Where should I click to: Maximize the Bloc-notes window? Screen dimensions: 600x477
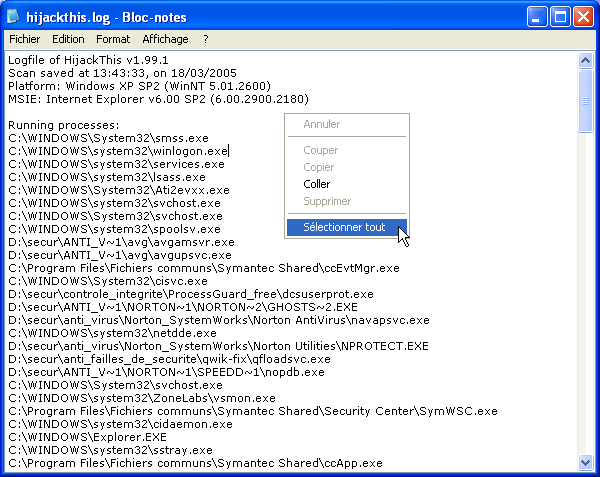560,17
